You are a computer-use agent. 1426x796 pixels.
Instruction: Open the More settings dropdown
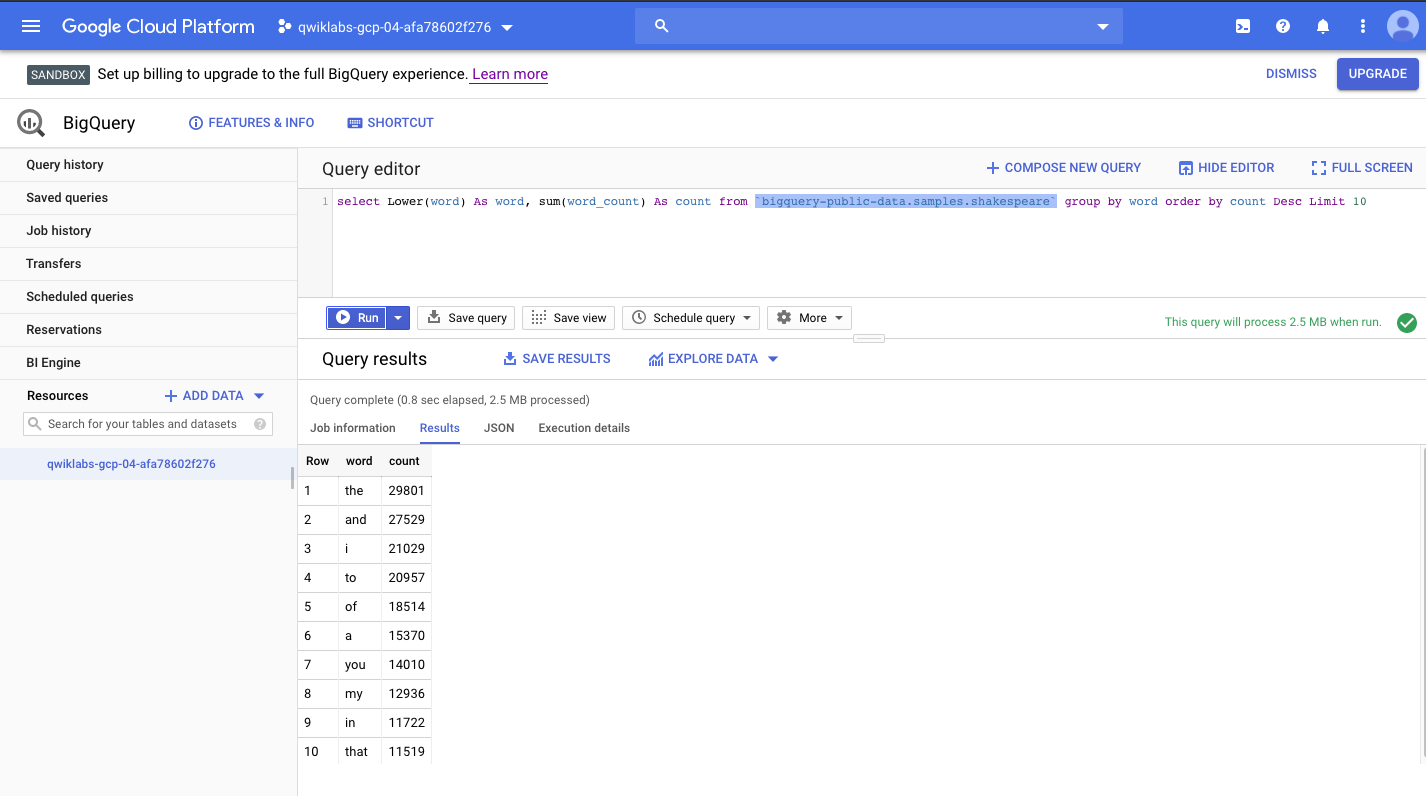click(809, 318)
